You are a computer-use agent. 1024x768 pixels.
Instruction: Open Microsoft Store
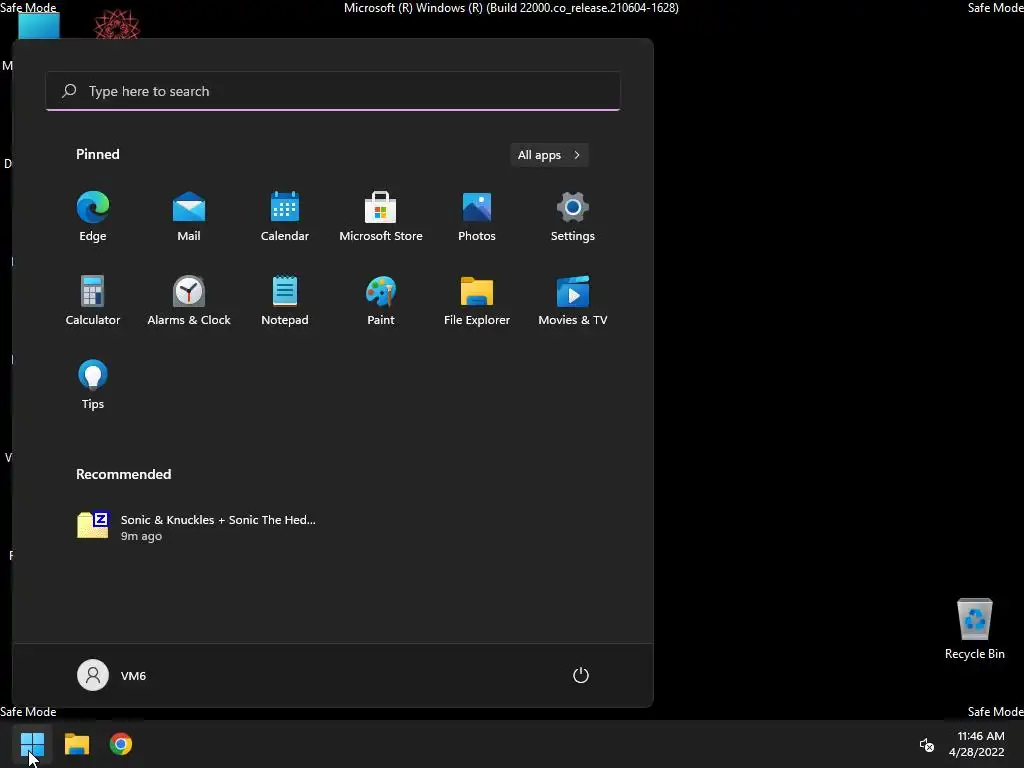click(x=381, y=217)
